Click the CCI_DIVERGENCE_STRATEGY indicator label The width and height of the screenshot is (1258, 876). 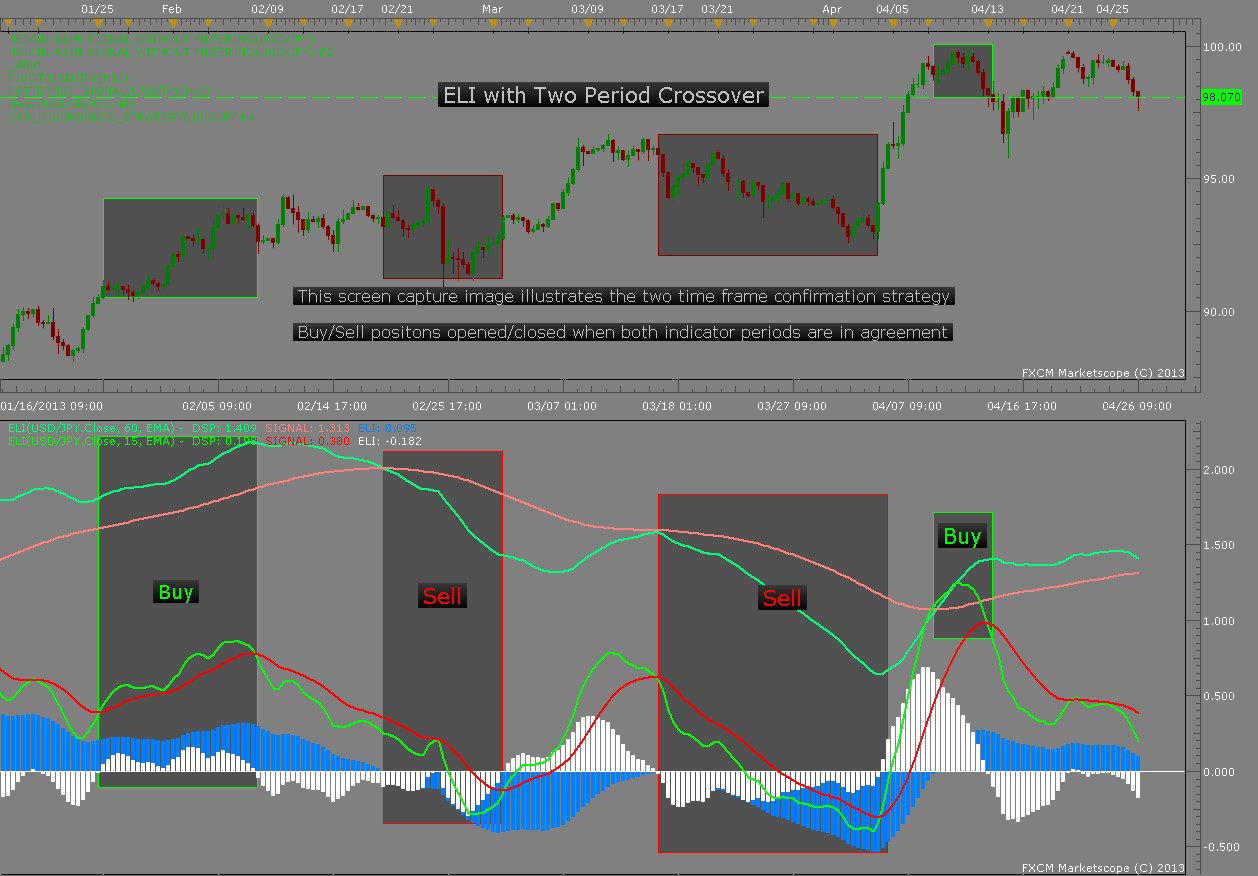132,117
